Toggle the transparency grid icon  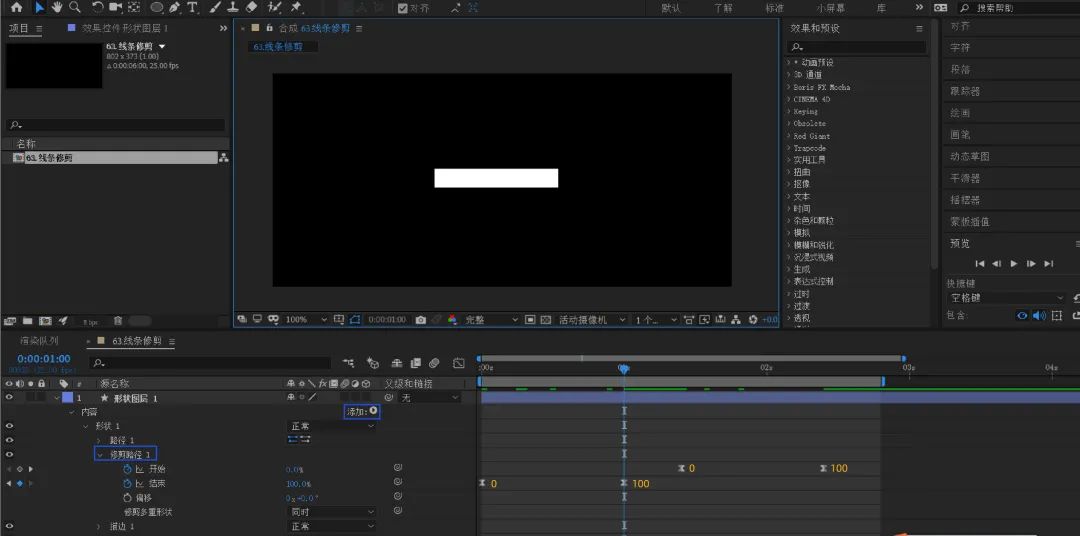click(x=546, y=320)
